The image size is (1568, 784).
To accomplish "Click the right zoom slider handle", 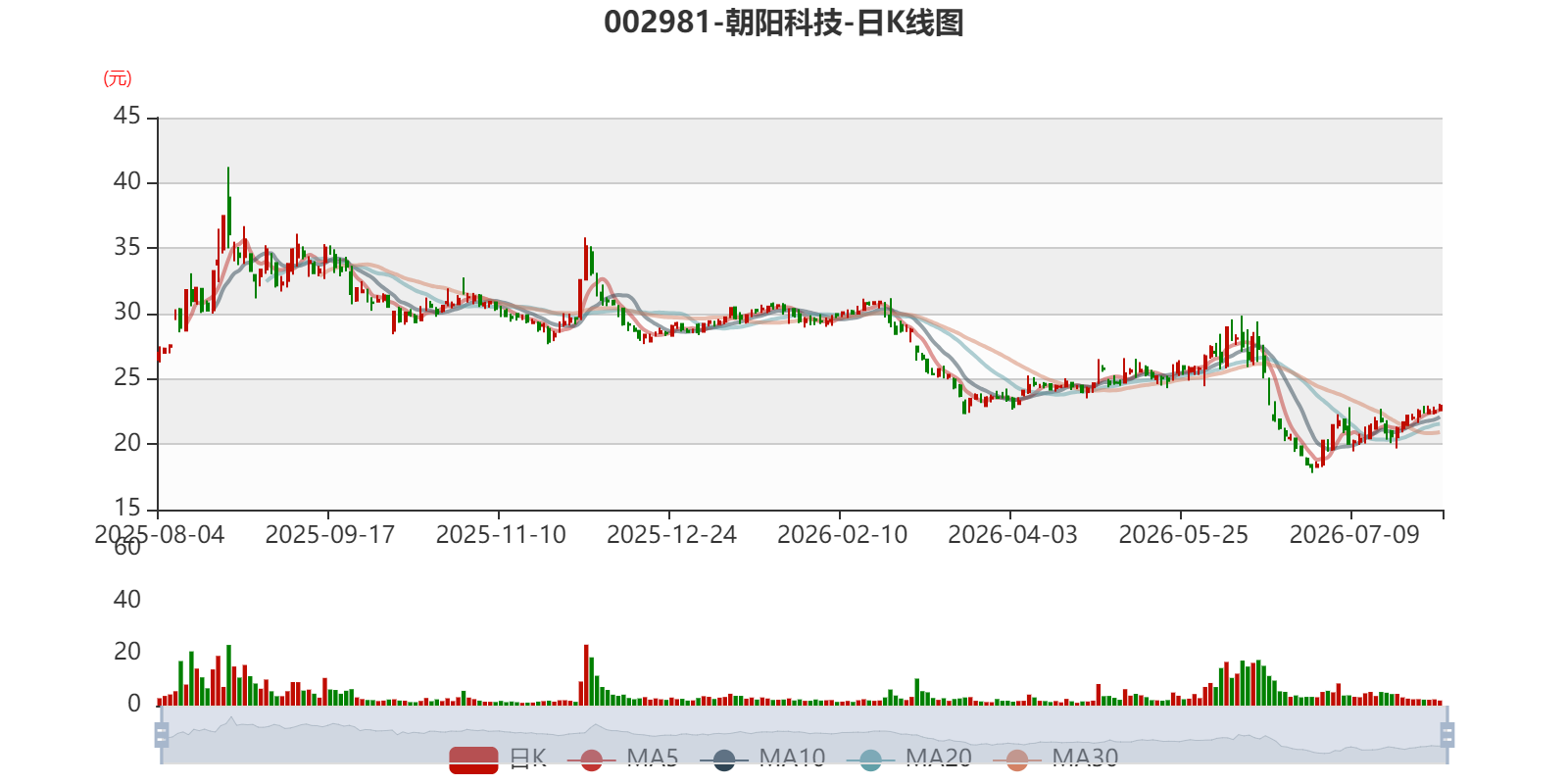I will click(x=1446, y=734).
